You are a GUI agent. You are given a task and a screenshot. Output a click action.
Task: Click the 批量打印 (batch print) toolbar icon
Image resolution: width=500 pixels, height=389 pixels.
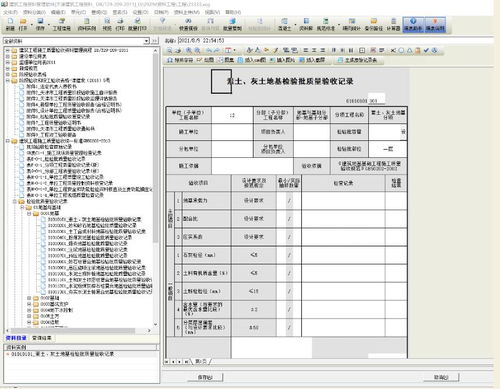(137, 24)
